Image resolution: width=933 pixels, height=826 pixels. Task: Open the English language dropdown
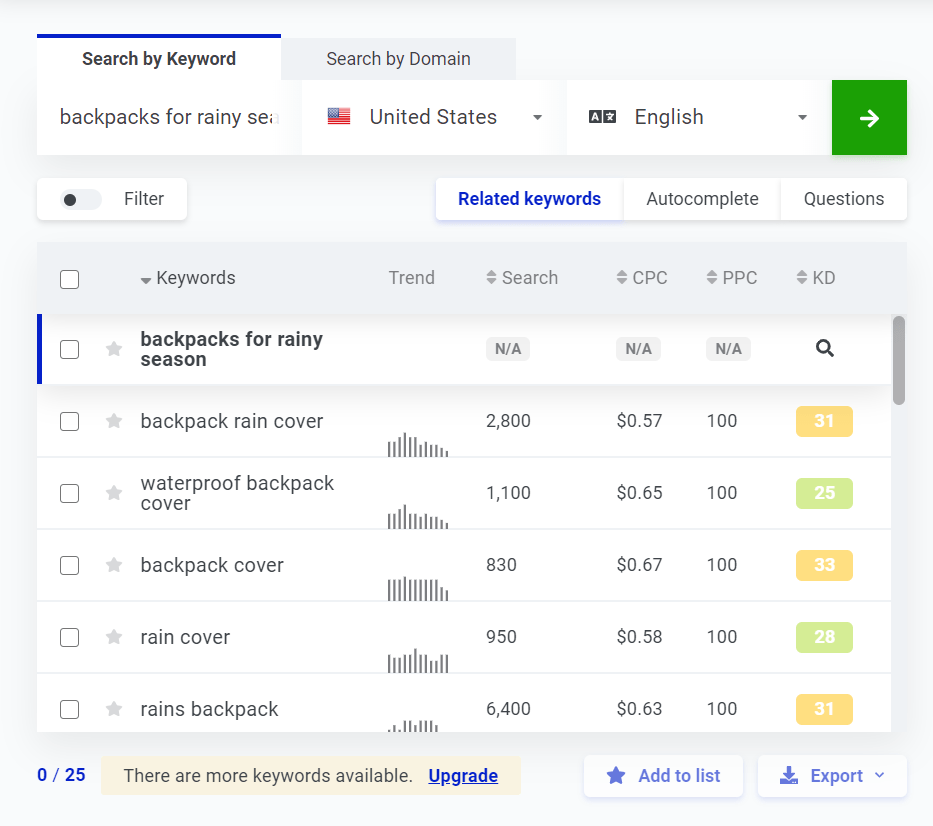pos(698,118)
